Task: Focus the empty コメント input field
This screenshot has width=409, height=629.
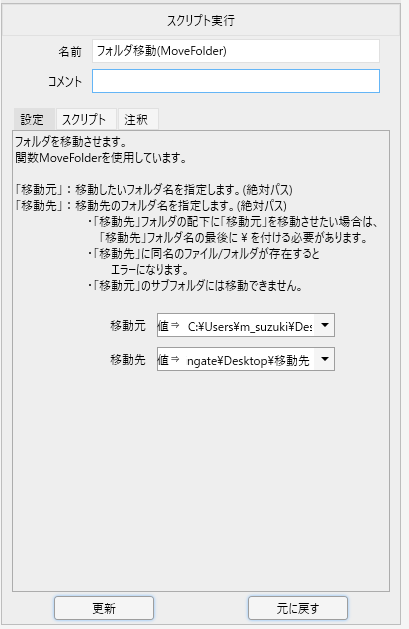Action: click(x=236, y=81)
